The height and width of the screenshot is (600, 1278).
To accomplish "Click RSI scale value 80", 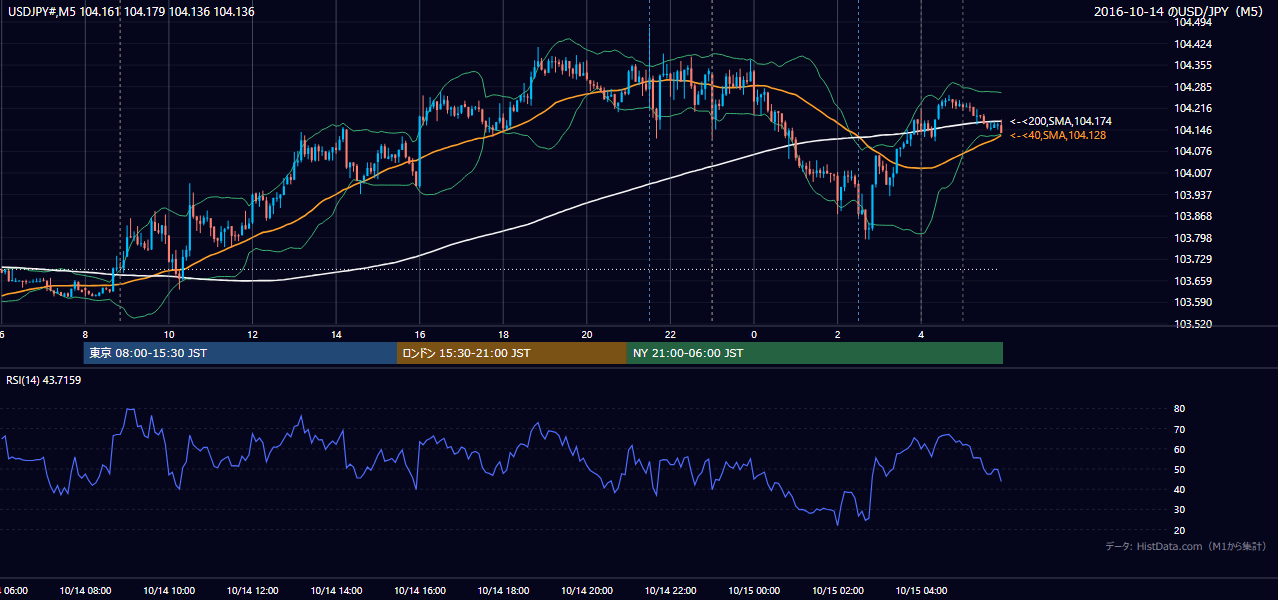I will (1180, 409).
